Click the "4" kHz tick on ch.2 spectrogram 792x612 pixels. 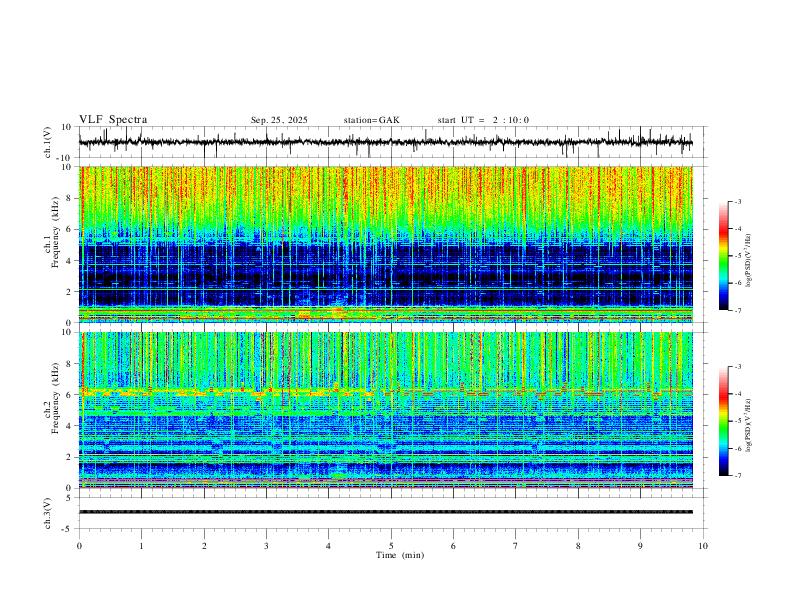(x=70, y=426)
